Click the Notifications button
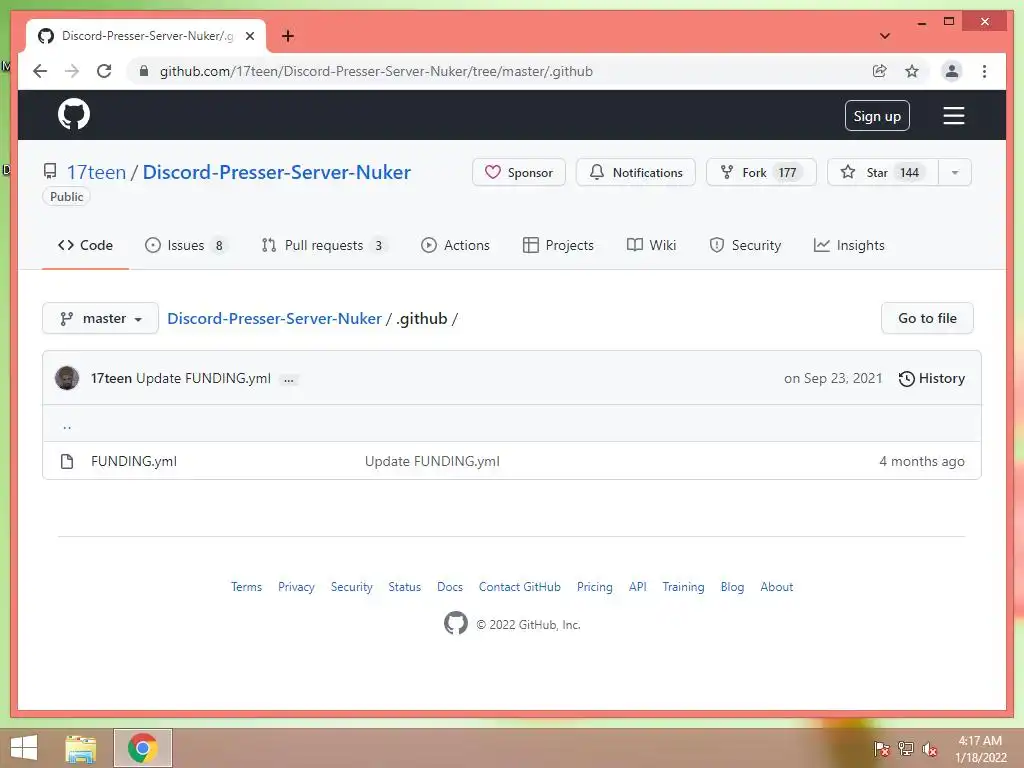The height and width of the screenshot is (768, 1024). 636,172
